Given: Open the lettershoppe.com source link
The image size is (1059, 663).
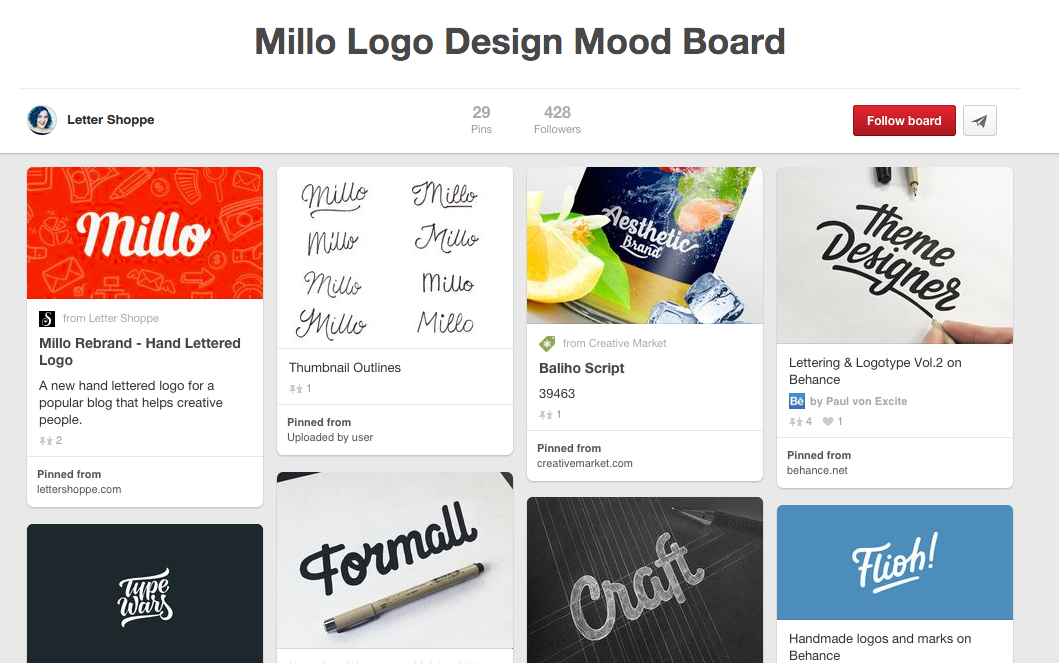Looking at the screenshot, I should (79, 489).
